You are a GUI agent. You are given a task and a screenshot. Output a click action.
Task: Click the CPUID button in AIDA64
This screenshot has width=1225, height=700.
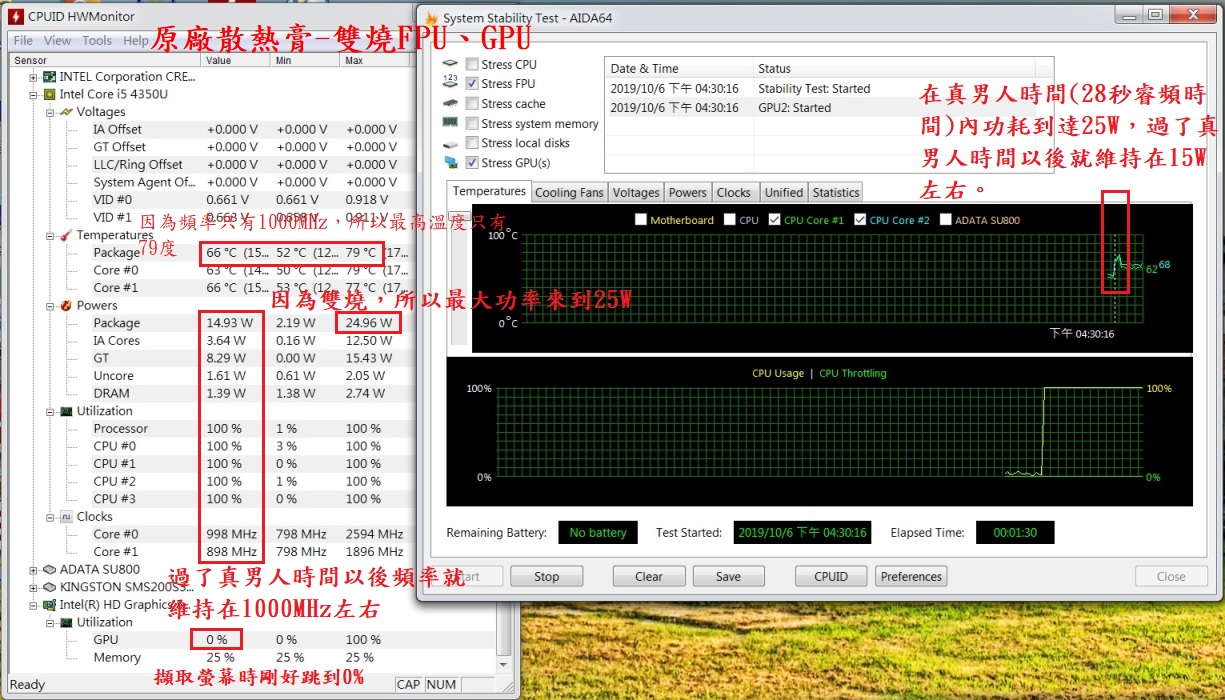pyautogui.click(x=831, y=577)
